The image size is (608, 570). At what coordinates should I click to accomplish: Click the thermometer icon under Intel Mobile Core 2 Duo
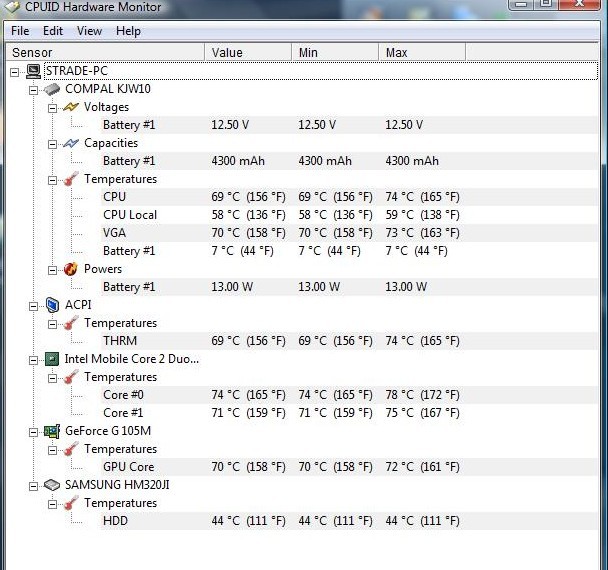pos(71,377)
